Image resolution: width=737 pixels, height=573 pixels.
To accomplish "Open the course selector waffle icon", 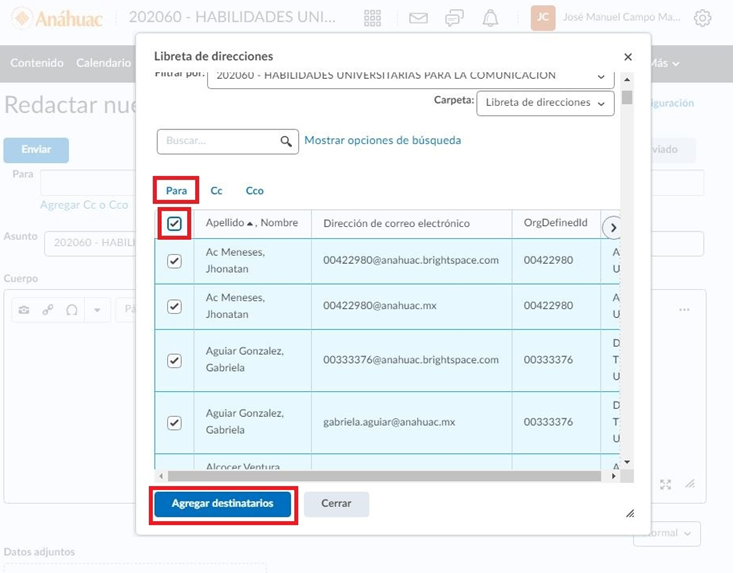I will [372, 18].
